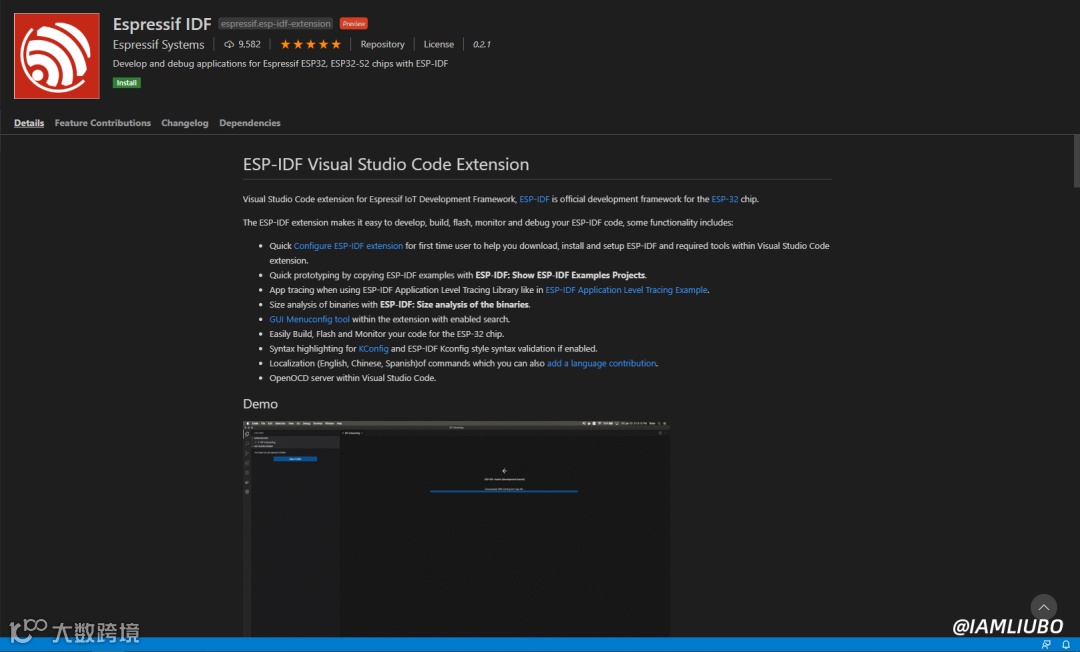Image resolution: width=1080 pixels, height=652 pixels.
Task: Install the Espressif IDF extension
Action: coord(127,83)
